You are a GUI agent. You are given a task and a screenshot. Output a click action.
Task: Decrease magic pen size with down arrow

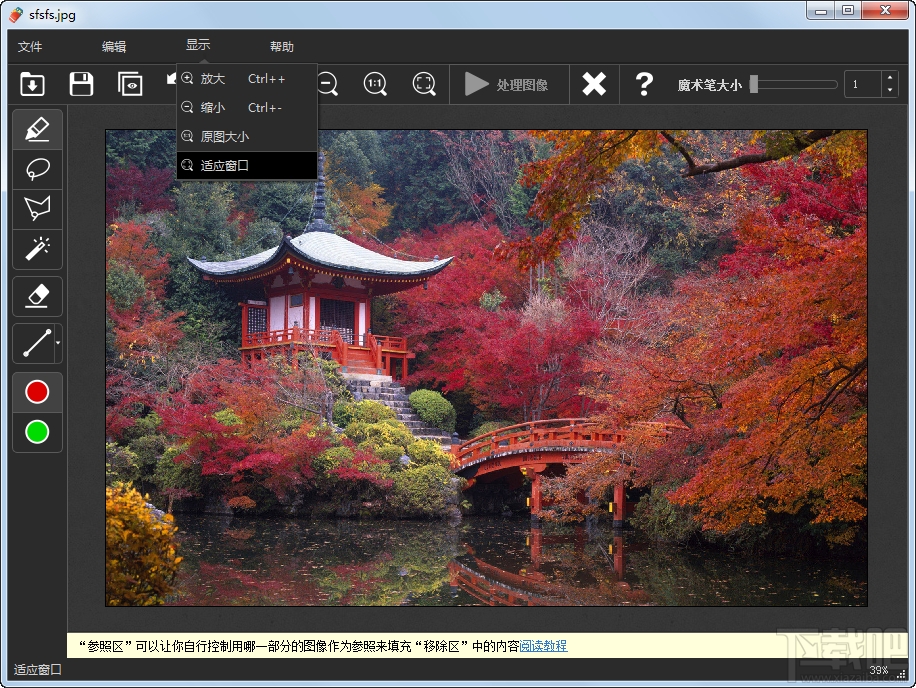889,91
